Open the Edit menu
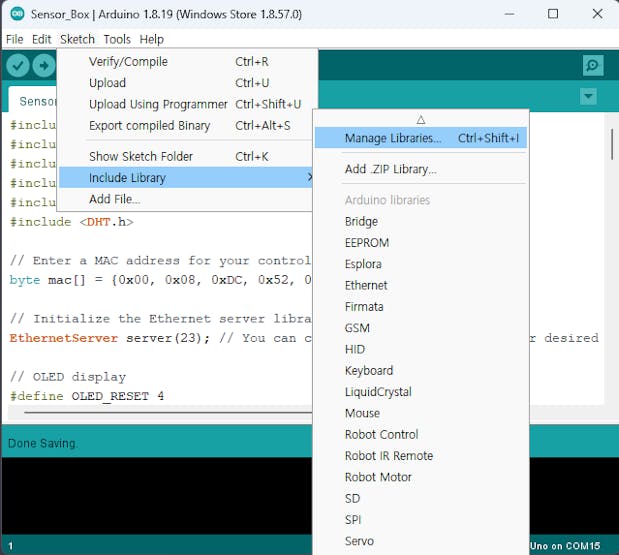This screenshot has height=555, width=619. point(41,39)
